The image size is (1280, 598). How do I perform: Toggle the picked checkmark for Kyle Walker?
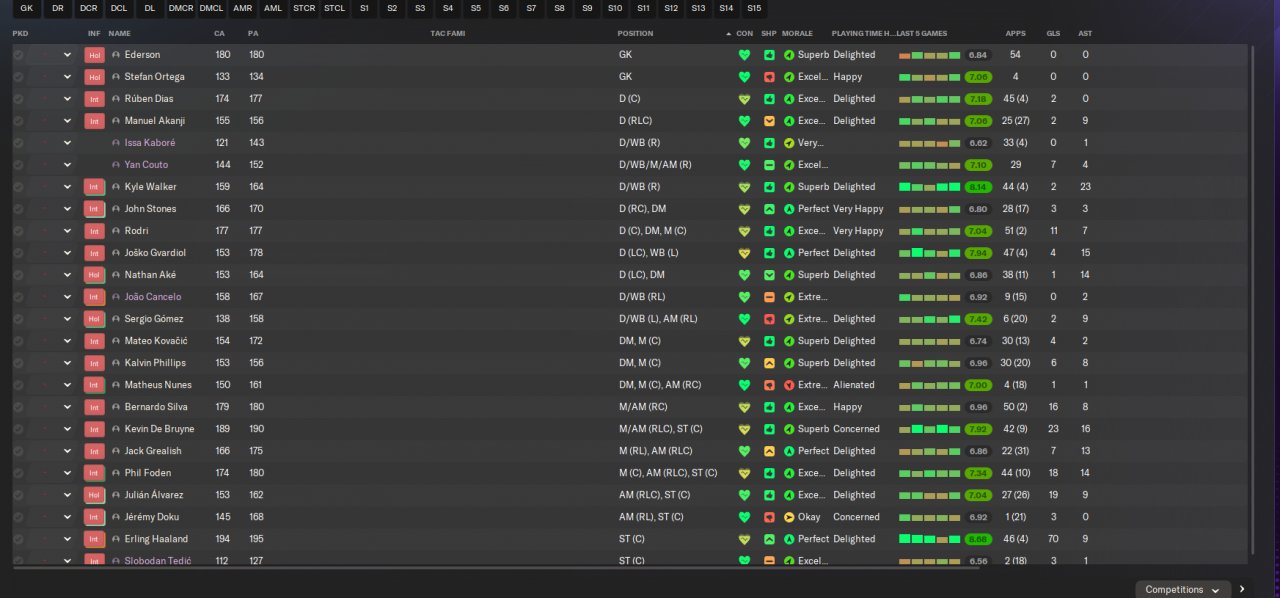18,187
